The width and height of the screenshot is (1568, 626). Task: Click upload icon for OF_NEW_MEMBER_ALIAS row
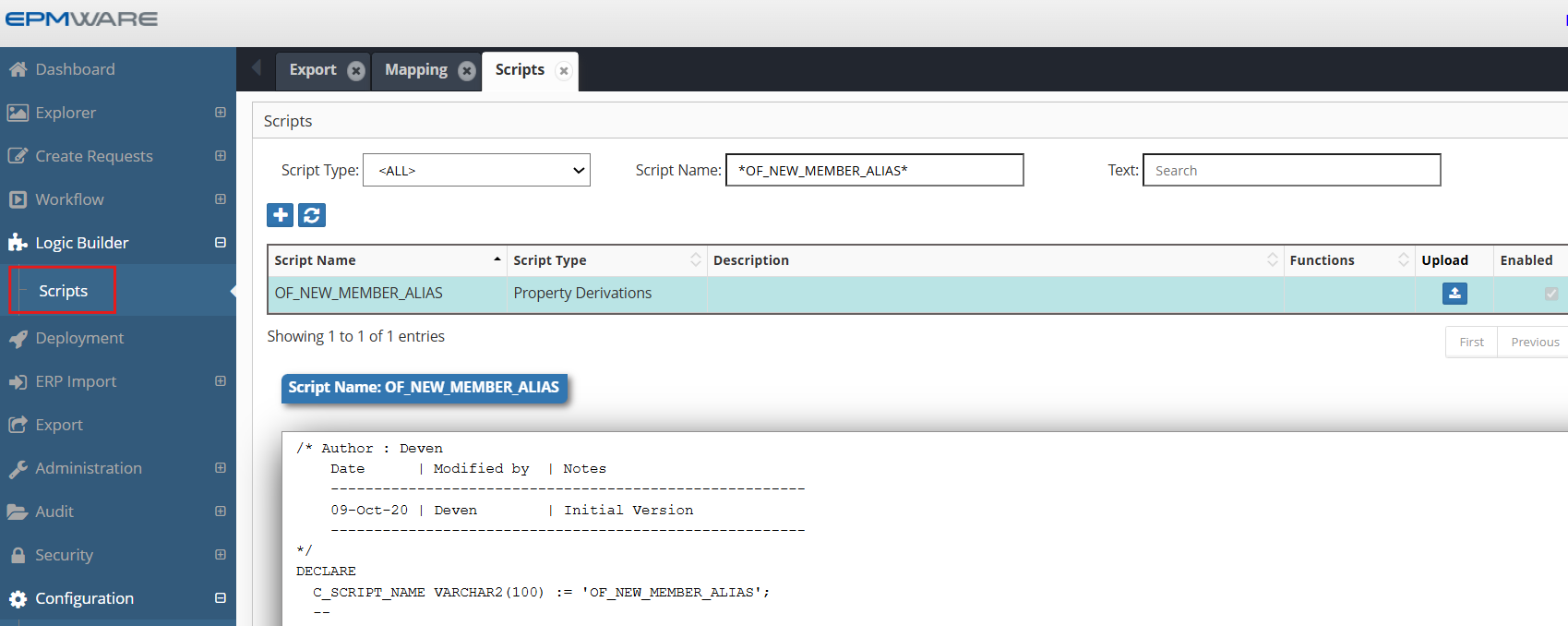[x=1454, y=294]
